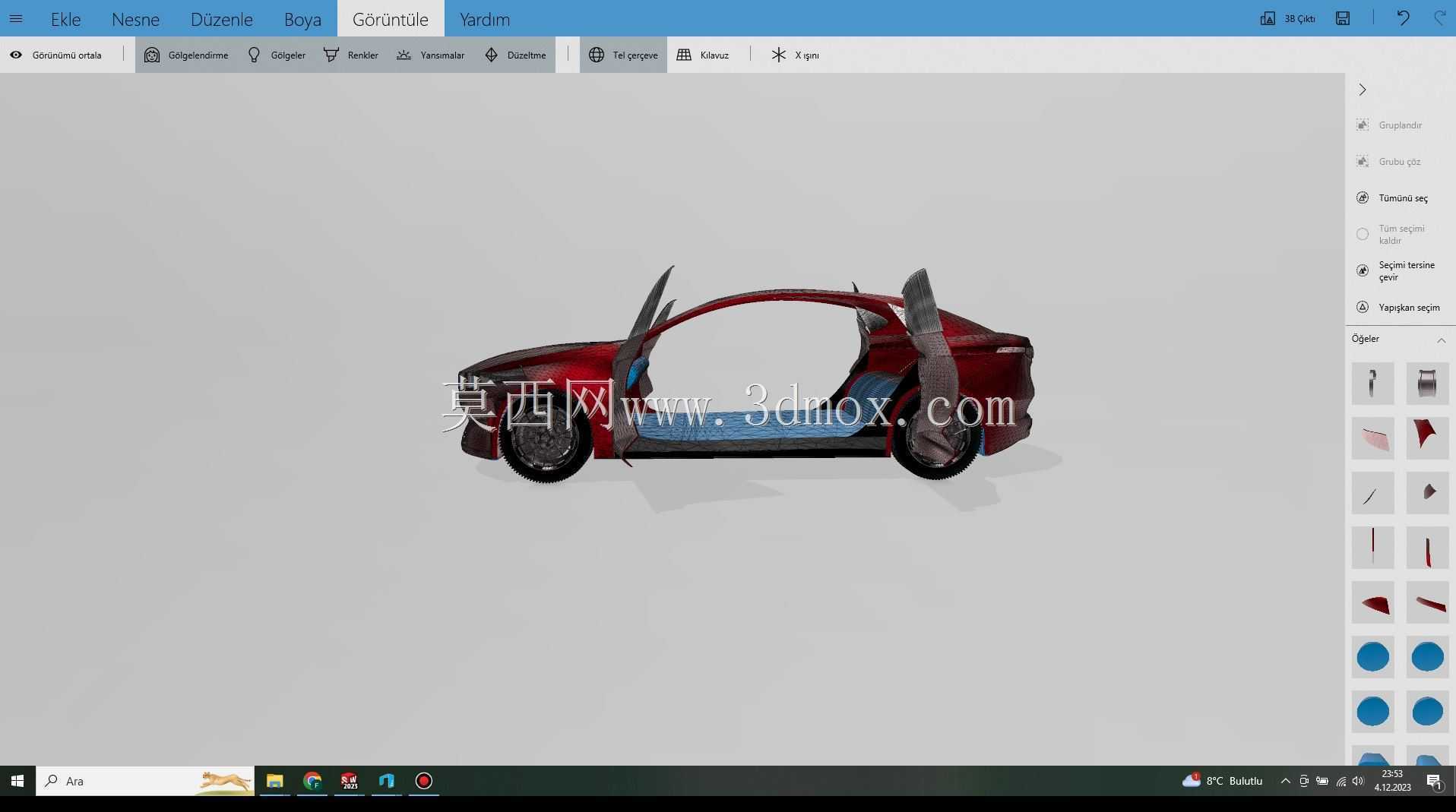Collapse the right side panel chevron
This screenshot has width=1456, height=812.
(1363, 90)
